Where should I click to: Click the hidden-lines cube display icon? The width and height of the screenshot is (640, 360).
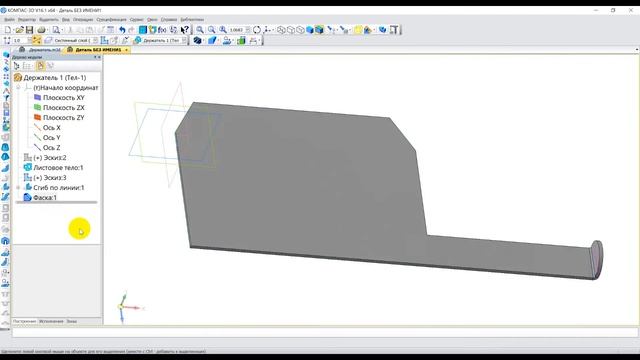(291, 30)
